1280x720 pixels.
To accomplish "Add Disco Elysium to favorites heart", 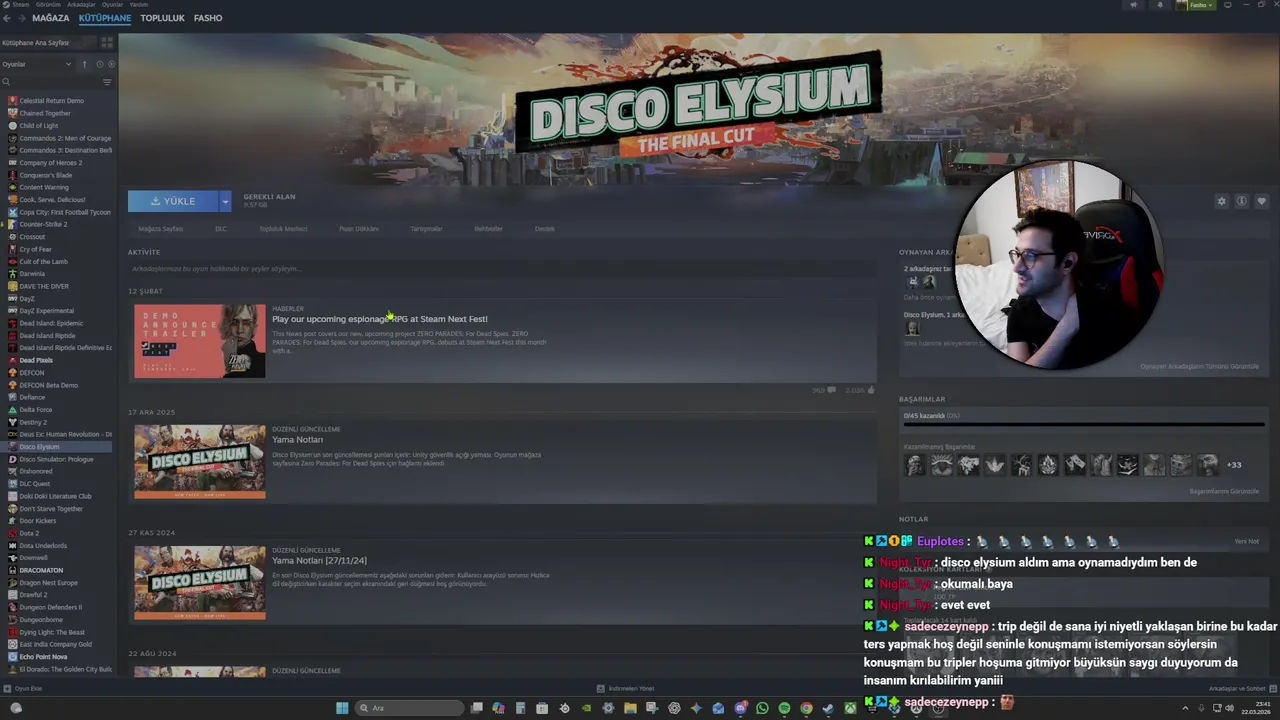I will (x=1261, y=201).
